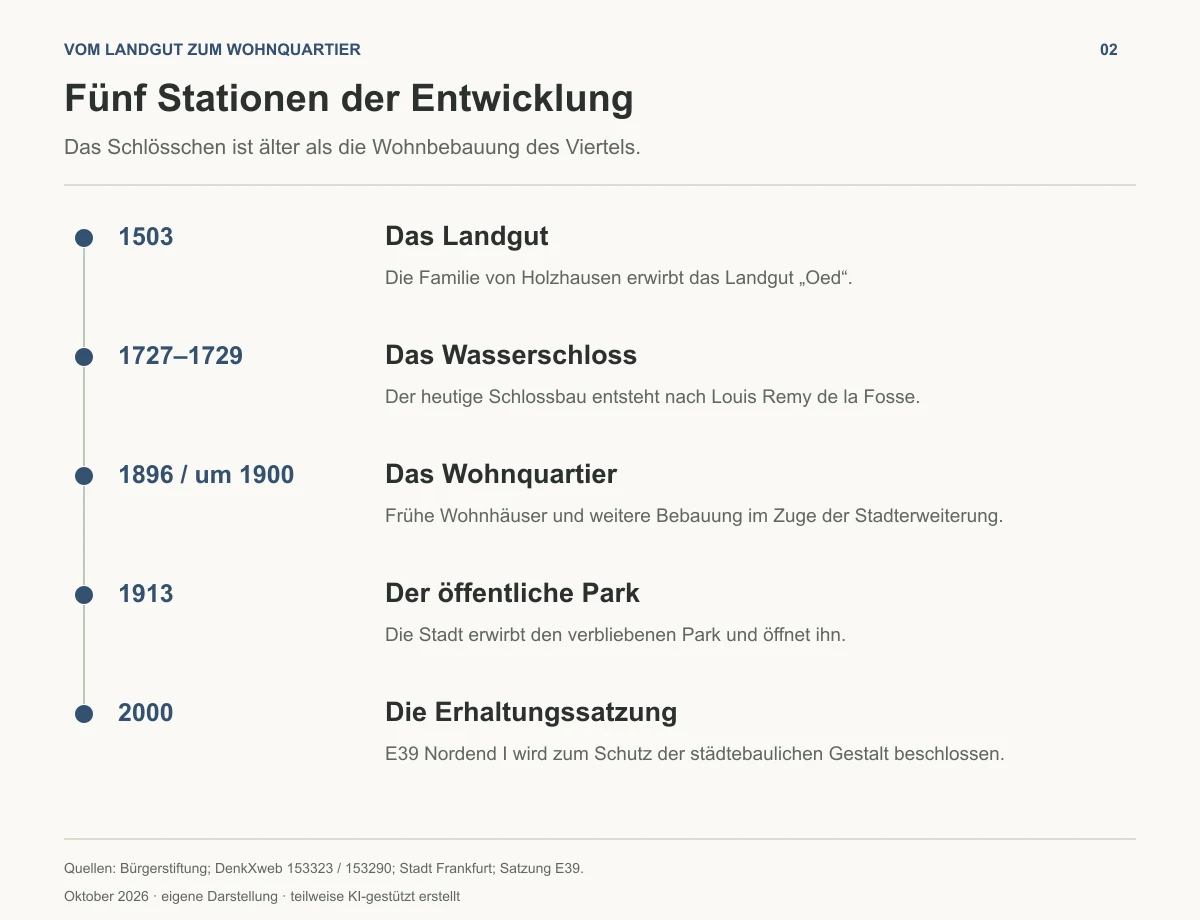Image resolution: width=1200 pixels, height=920 pixels.
Task: Click the heading Das Wasserschloss
Action: click(511, 356)
